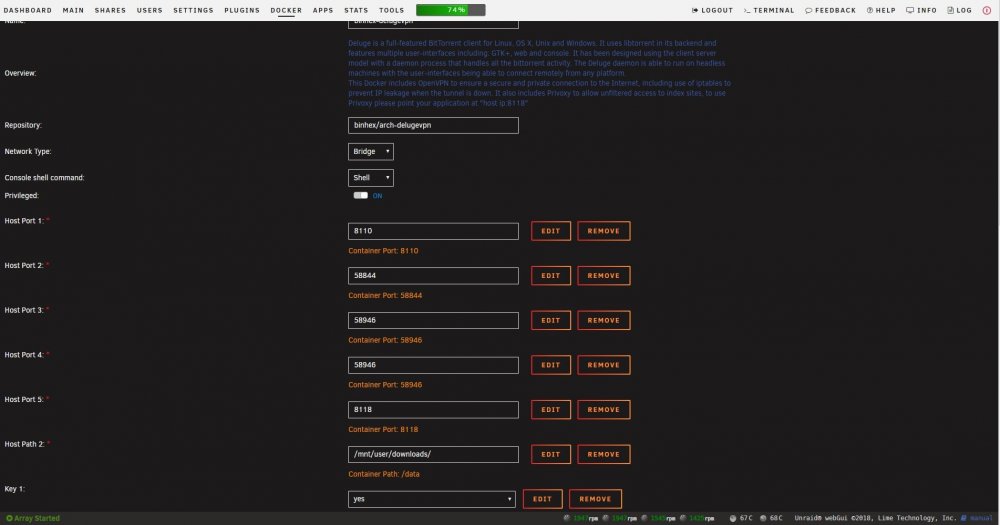Screen dimensions: 1000x525
Task: Remove Host Path 2
Action: click(603, 454)
